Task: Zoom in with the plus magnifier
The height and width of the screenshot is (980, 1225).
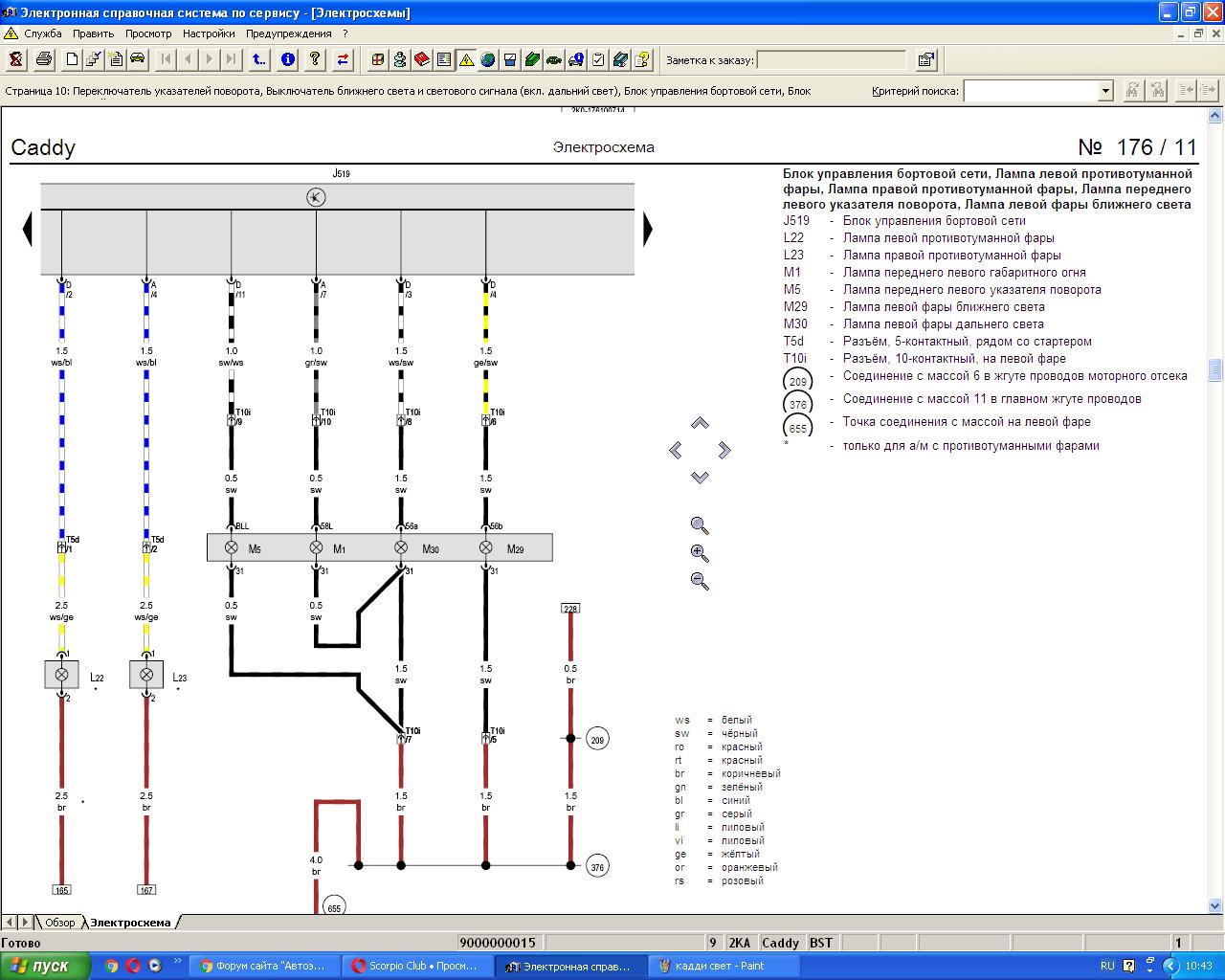Action: point(700,553)
